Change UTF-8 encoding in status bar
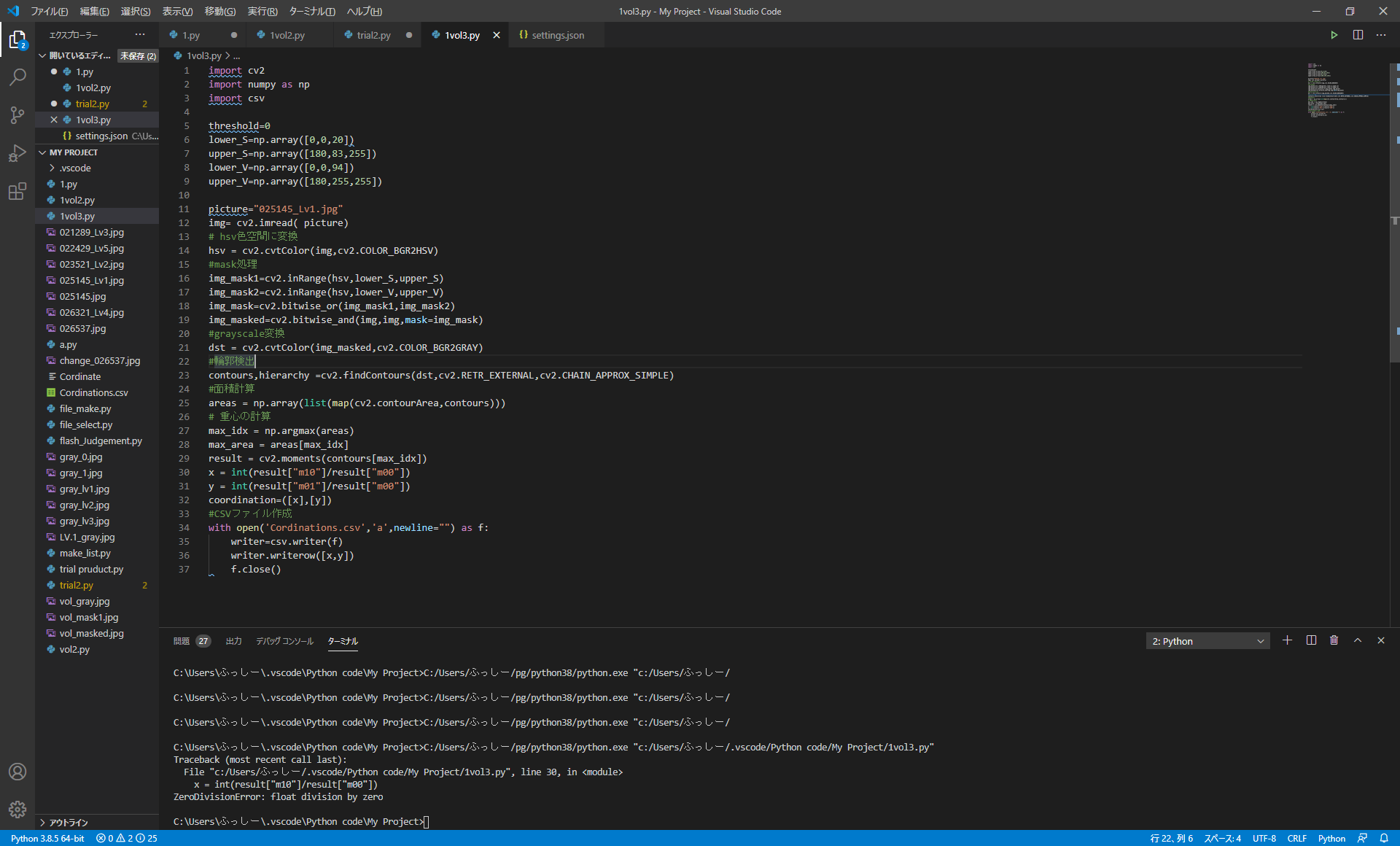 (x=1264, y=839)
